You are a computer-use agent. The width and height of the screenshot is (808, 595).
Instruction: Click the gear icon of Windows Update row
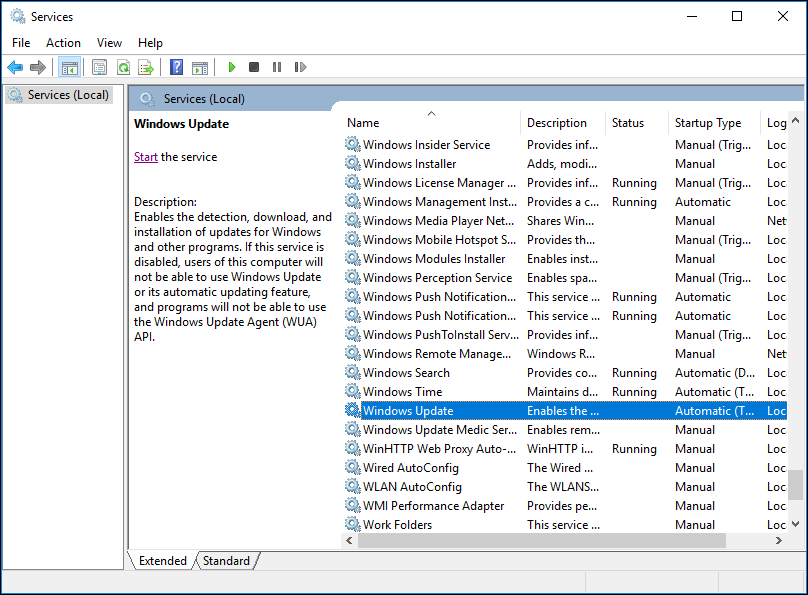click(x=352, y=410)
